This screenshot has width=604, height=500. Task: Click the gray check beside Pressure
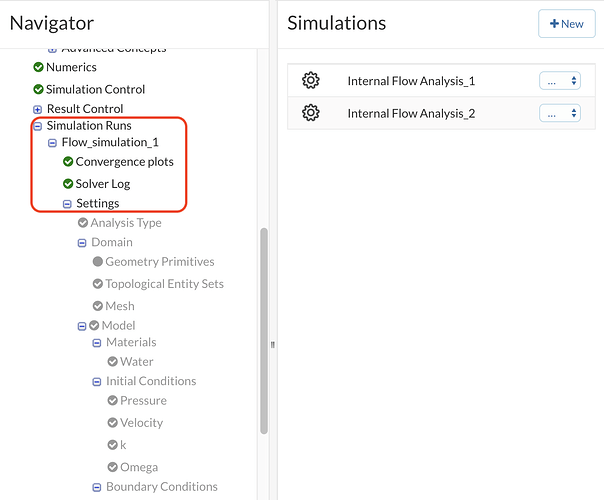click(112, 400)
